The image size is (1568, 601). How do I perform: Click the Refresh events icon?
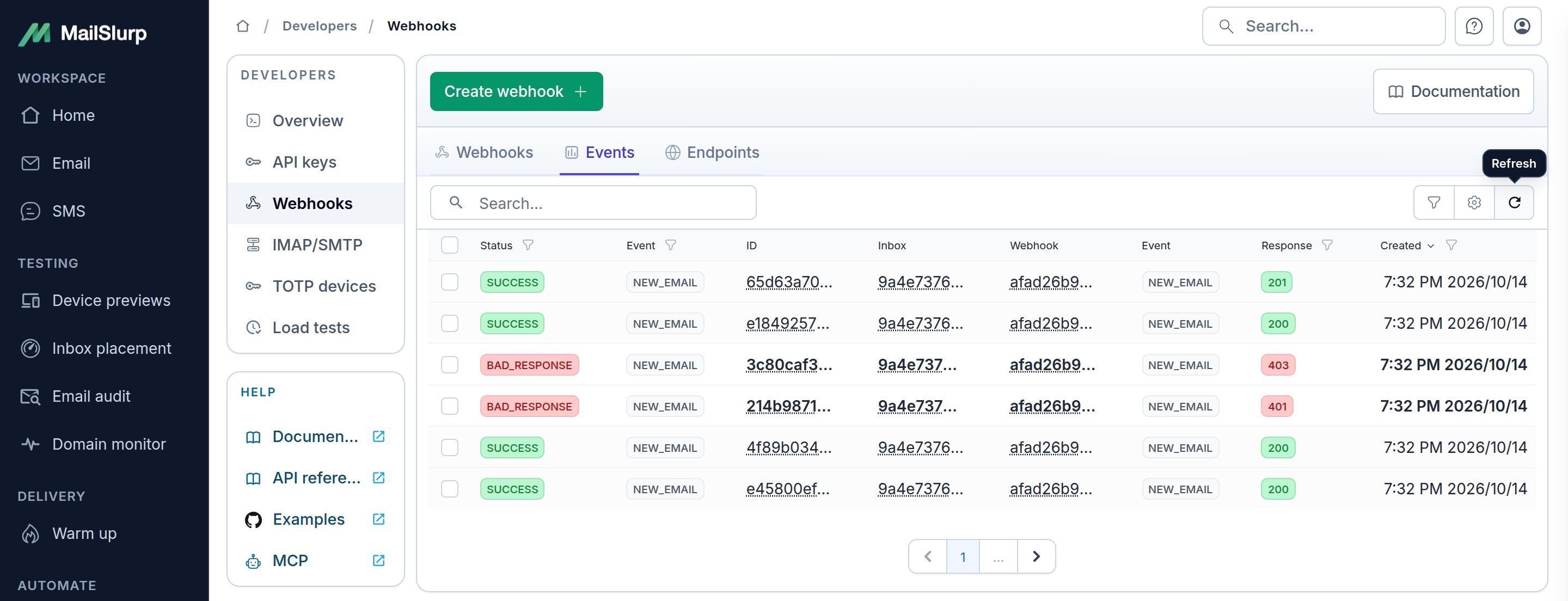pyautogui.click(x=1514, y=202)
